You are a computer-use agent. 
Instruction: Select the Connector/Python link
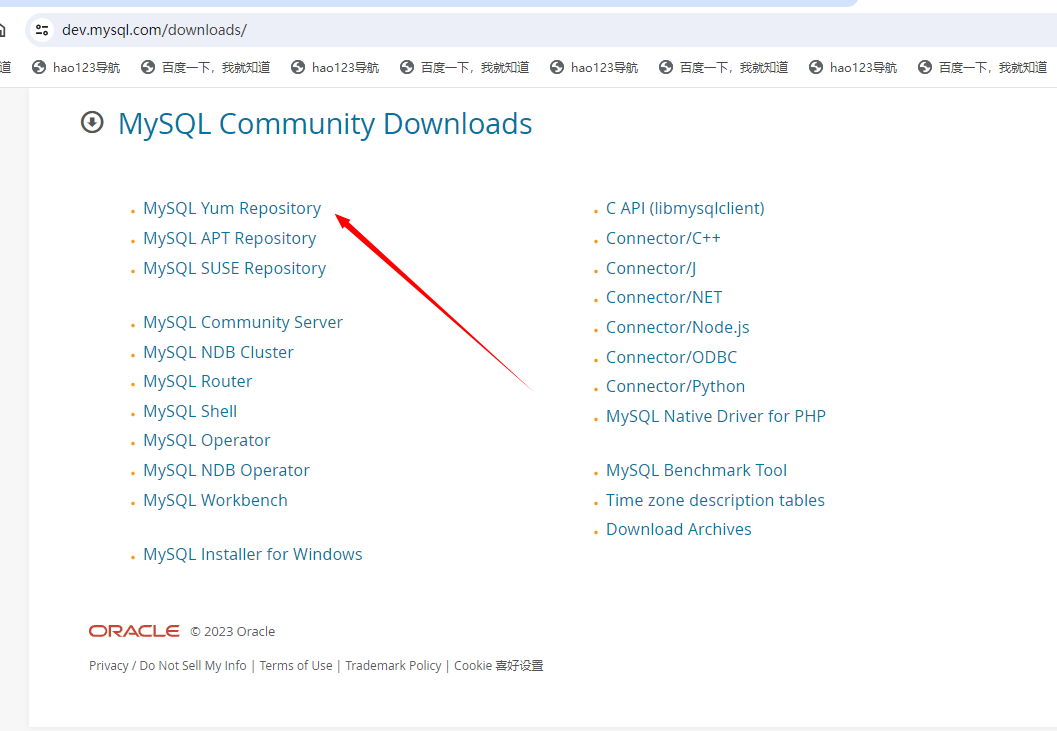(x=675, y=386)
